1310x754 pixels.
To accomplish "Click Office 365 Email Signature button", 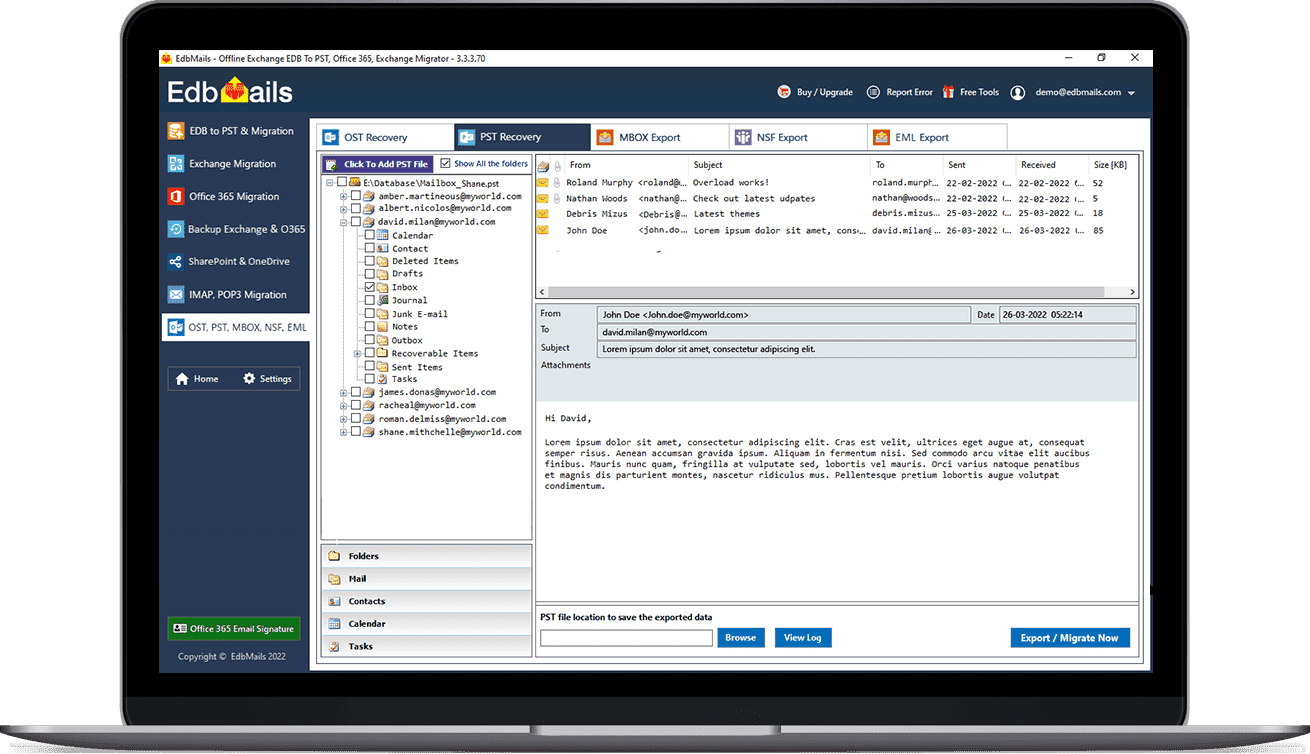I will [x=234, y=628].
